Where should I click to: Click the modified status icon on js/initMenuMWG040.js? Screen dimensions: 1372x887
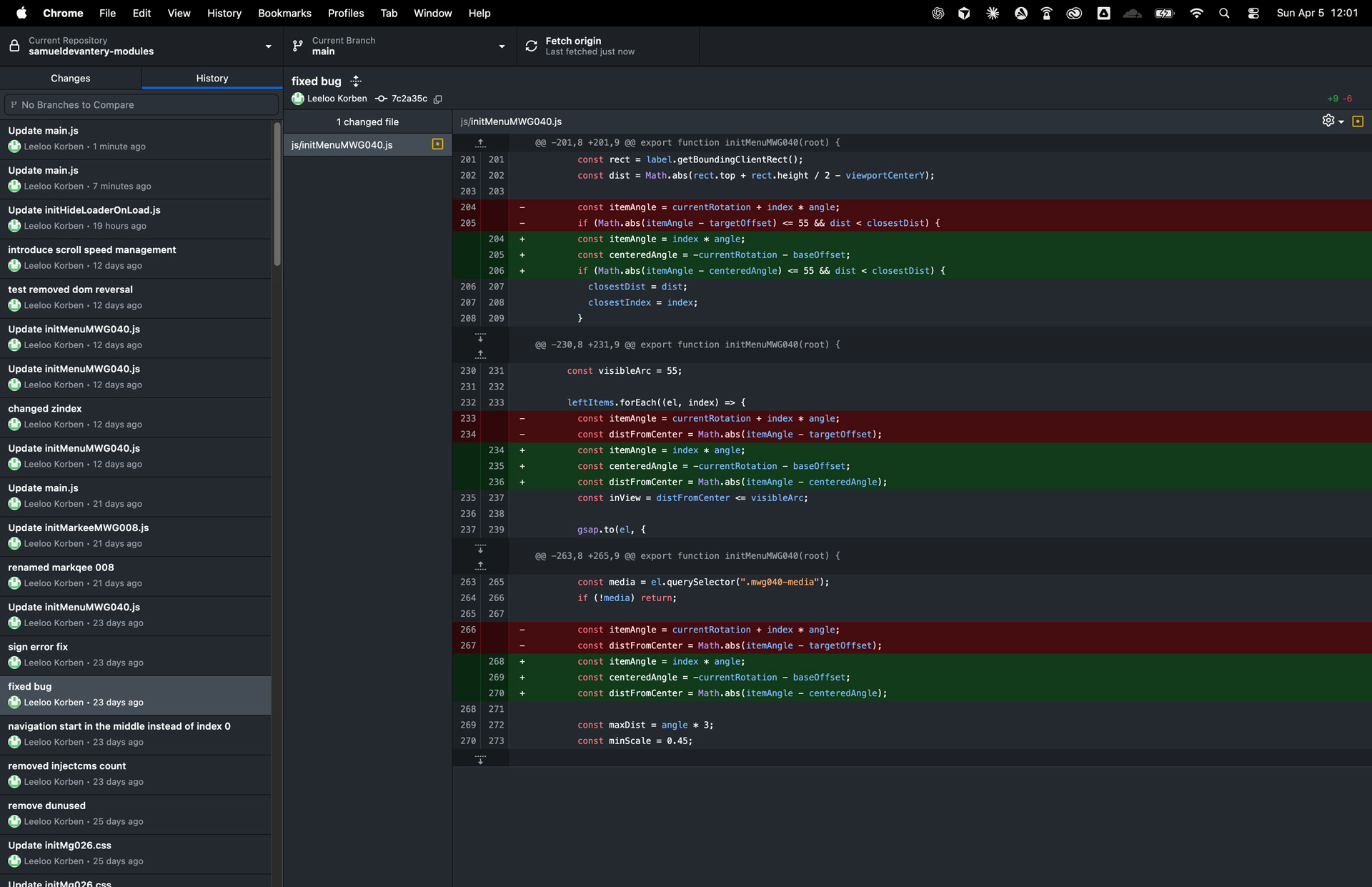pyautogui.click(x=437, y=144)
